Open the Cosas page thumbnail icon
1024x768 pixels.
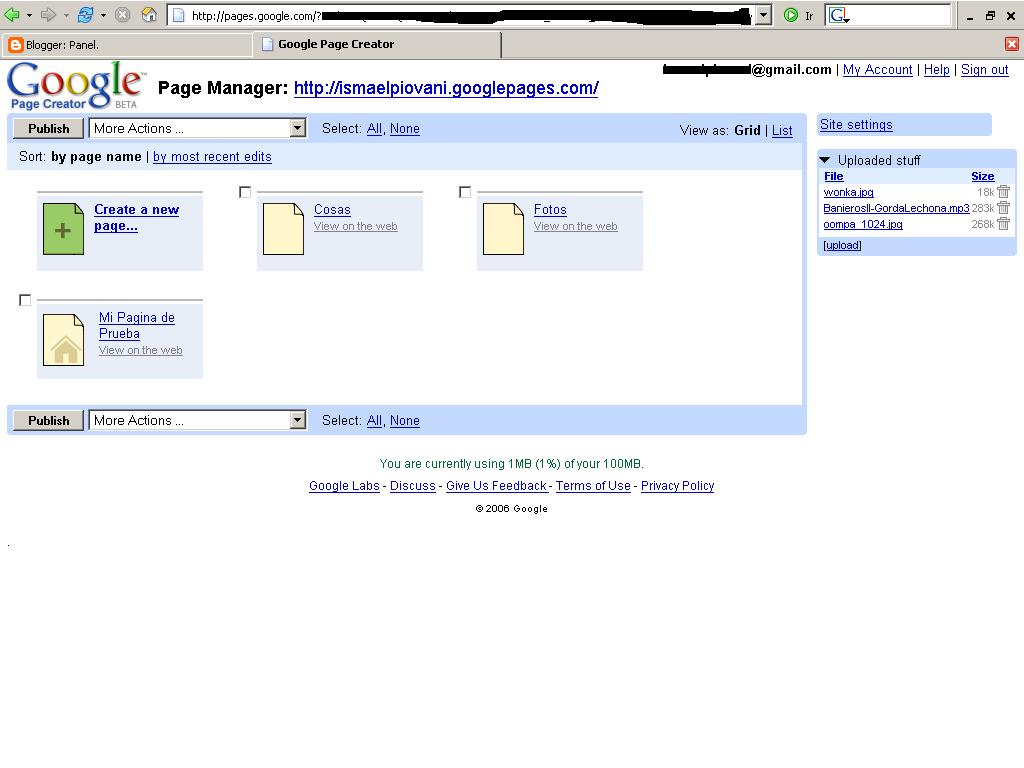tap(283, 229)
